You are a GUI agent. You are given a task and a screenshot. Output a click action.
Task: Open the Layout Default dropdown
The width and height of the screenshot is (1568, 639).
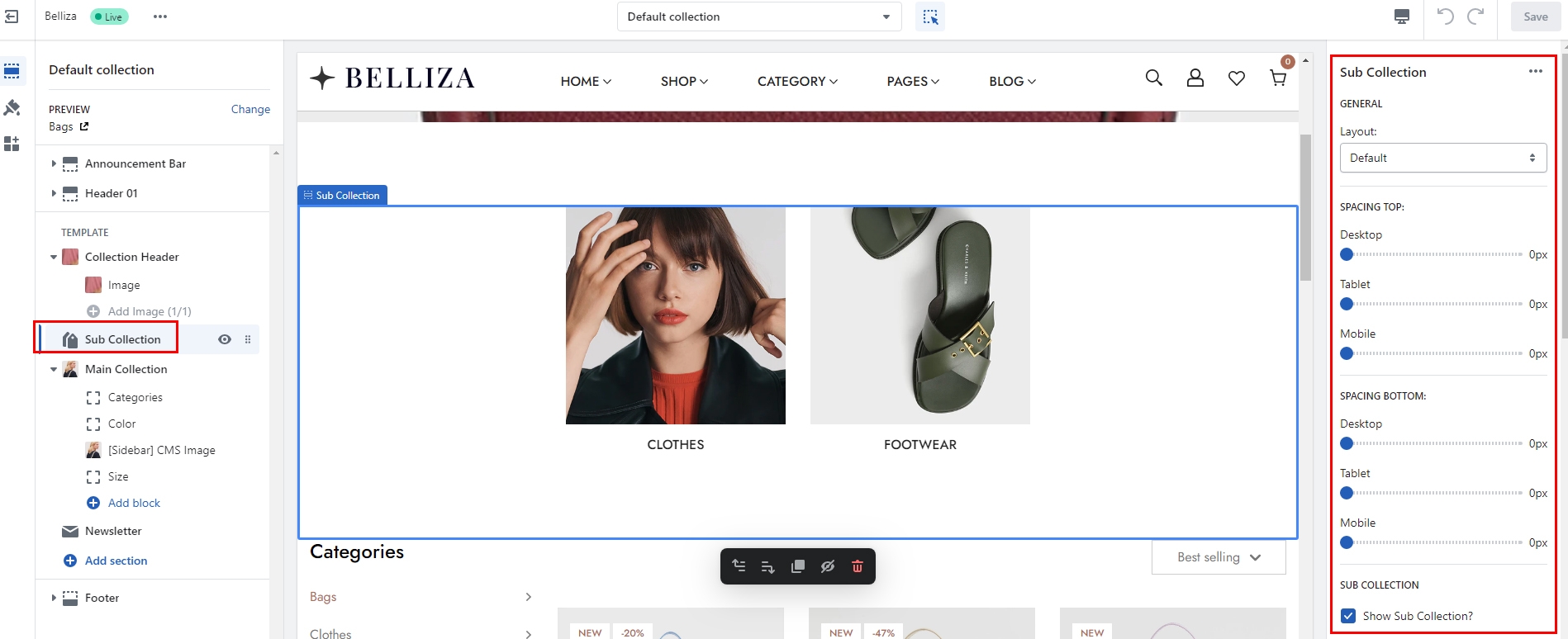point(1442,158)
